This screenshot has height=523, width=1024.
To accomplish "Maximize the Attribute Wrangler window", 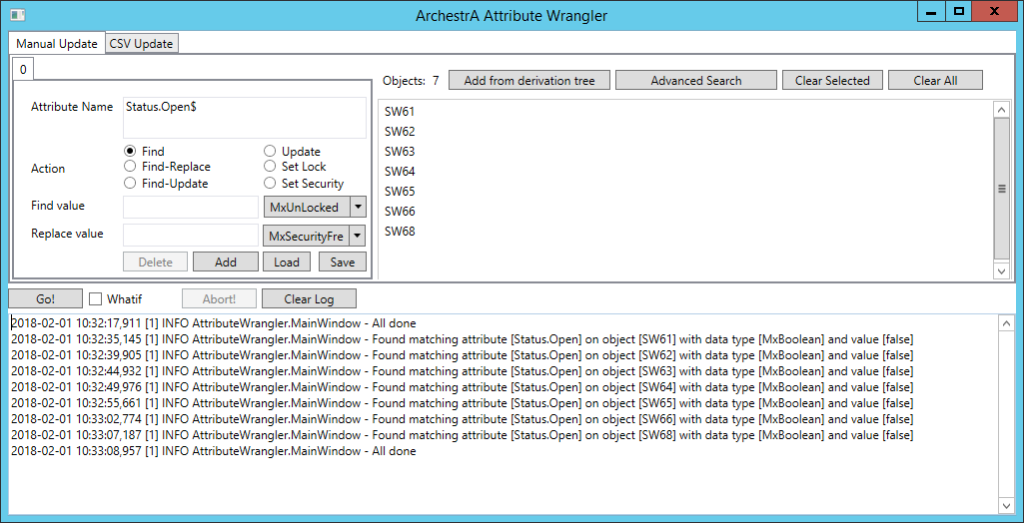I will coord(958,11).
